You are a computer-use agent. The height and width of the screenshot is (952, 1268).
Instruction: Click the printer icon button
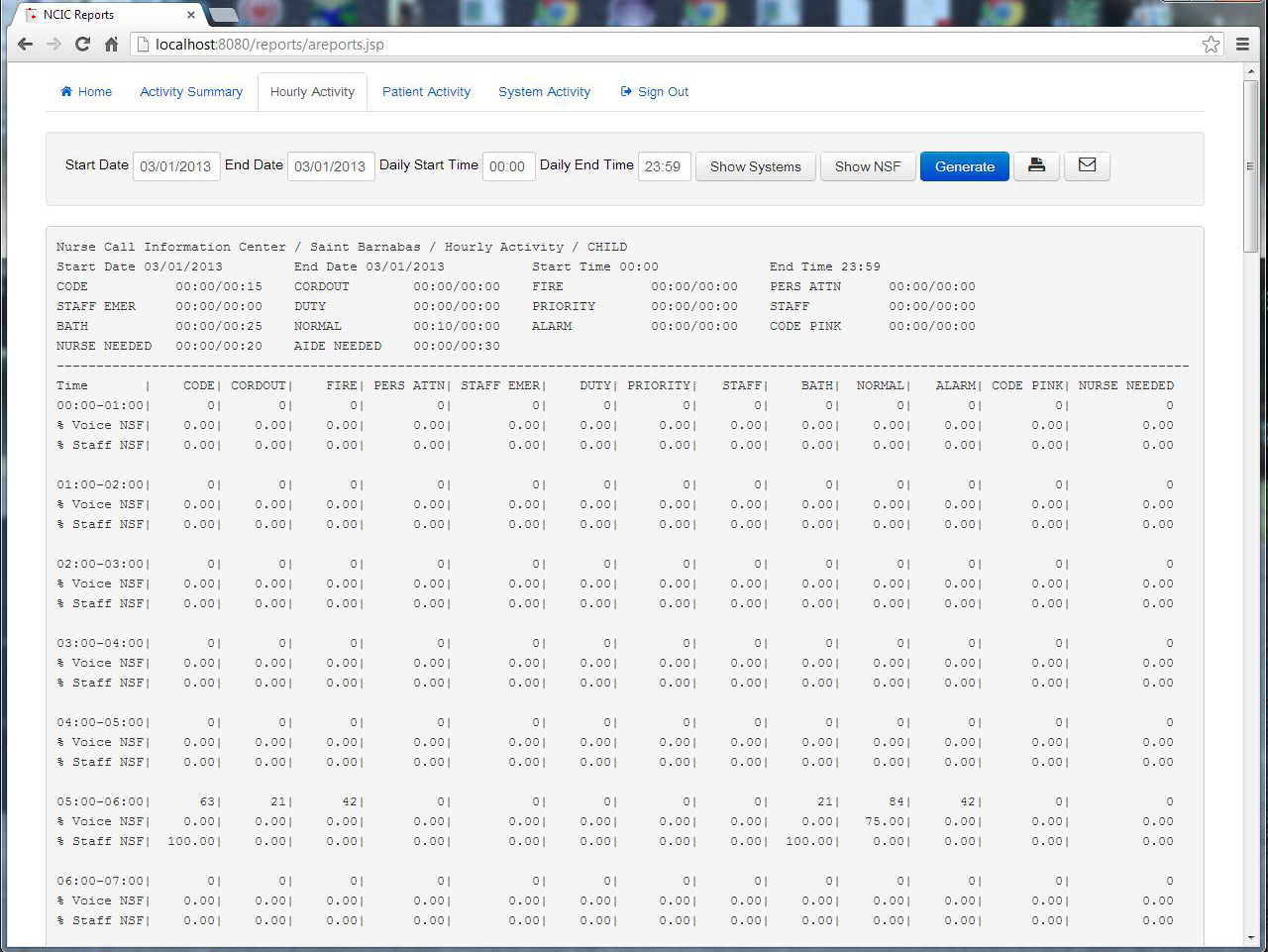(x=1036, y=165)
